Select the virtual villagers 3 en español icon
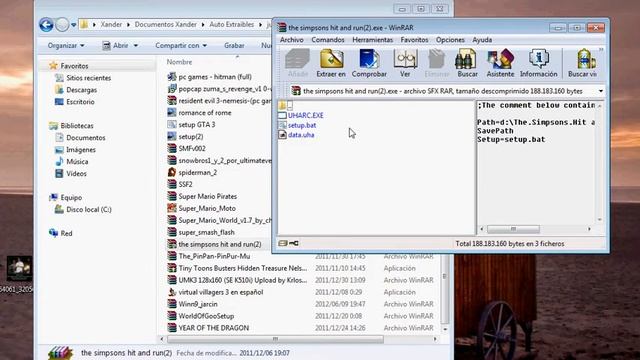Viewport: 640px width, 360px height. 172,292
